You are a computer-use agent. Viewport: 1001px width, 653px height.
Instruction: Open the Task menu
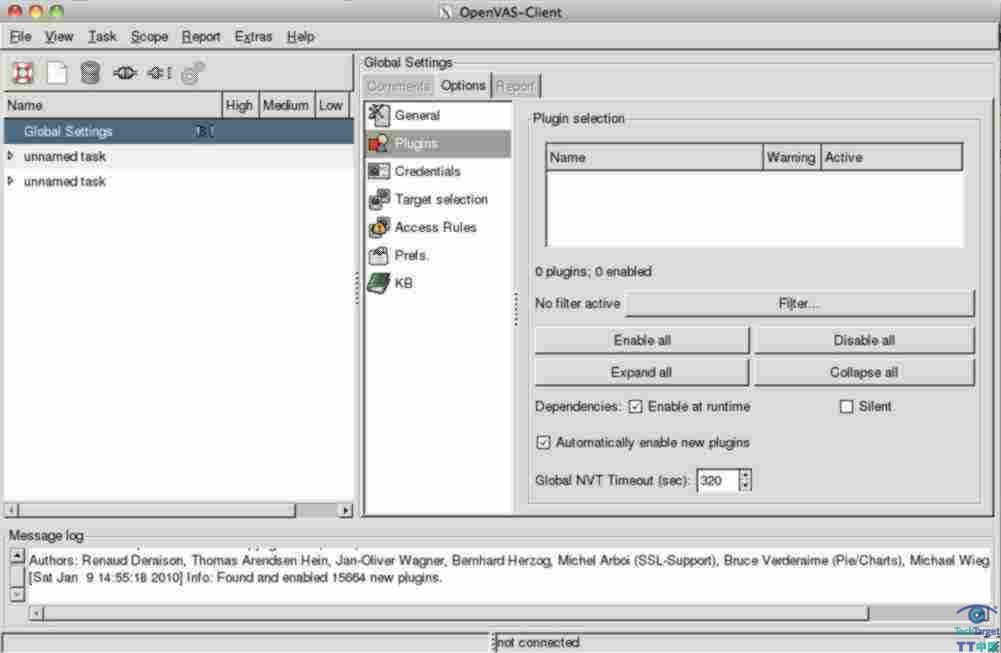coord(102,37)
